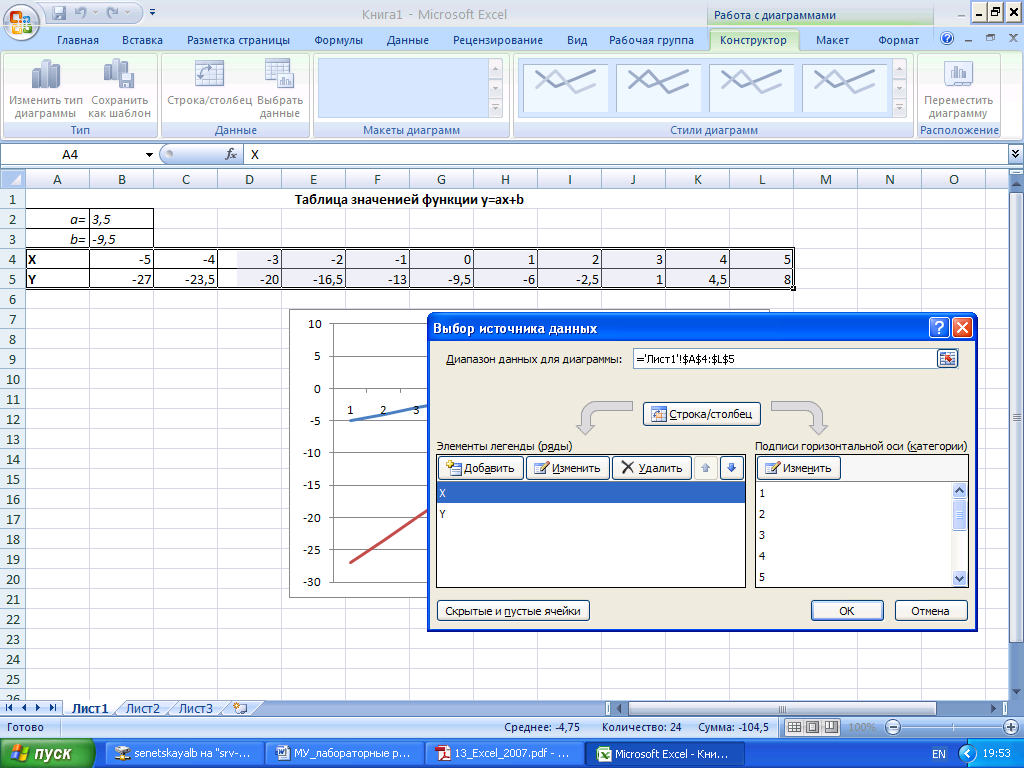Expand the chart layouts gallery
Screen dimensions: 1024x768
[x=495, y=108]
